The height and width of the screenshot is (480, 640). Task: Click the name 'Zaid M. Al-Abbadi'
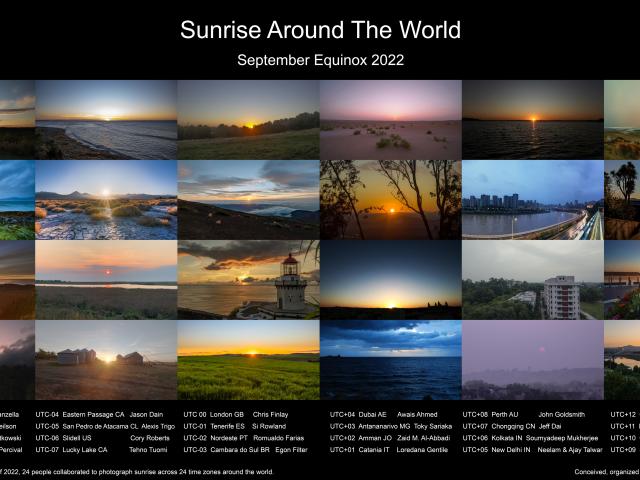click(423, 438)
